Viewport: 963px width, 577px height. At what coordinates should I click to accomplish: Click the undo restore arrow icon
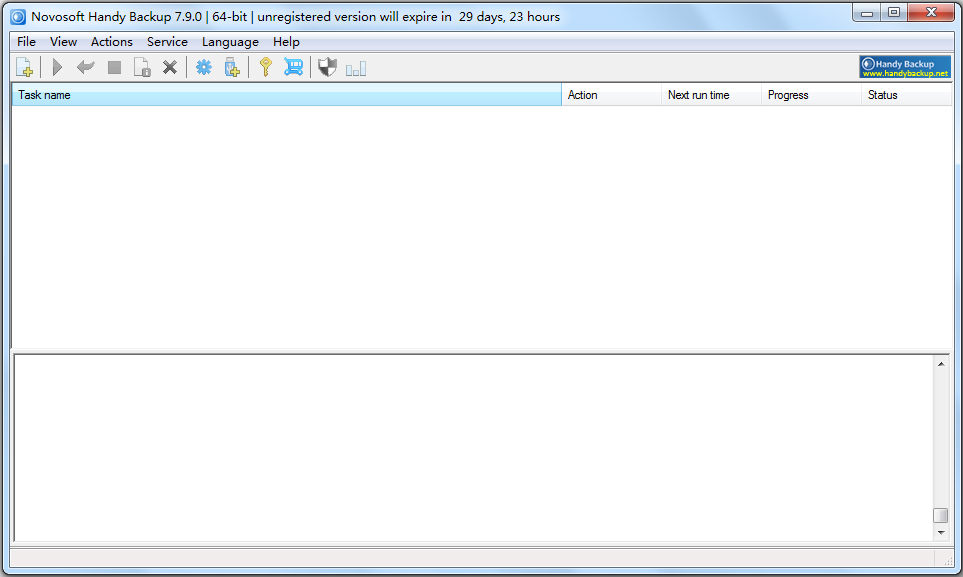tap(85, 66)
